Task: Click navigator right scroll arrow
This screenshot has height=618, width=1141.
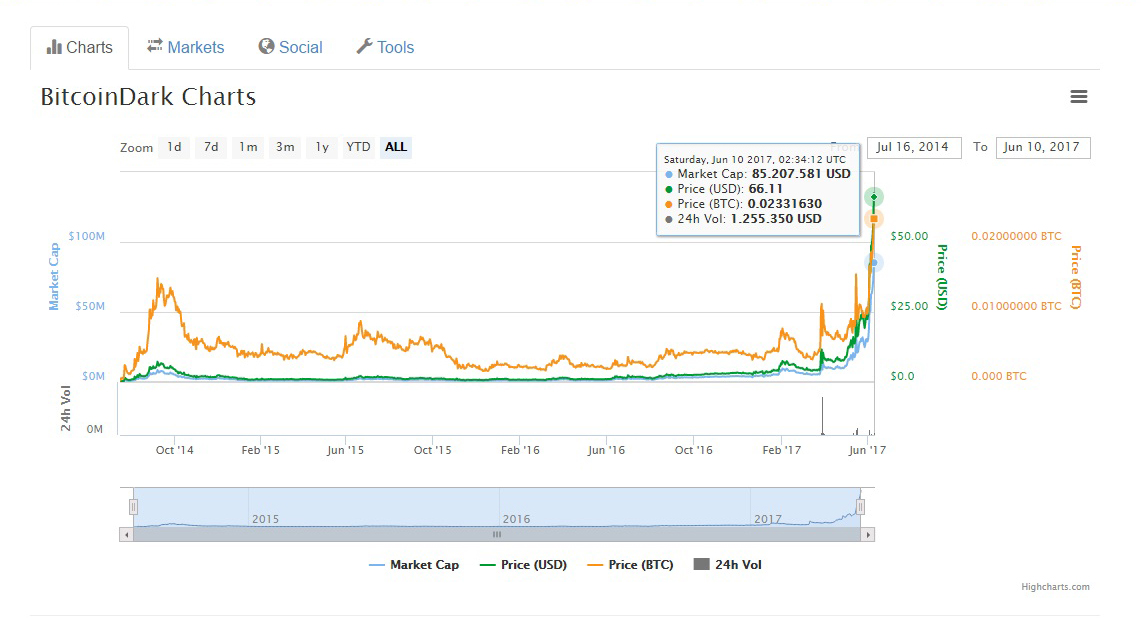Action: tap(867, 534)
